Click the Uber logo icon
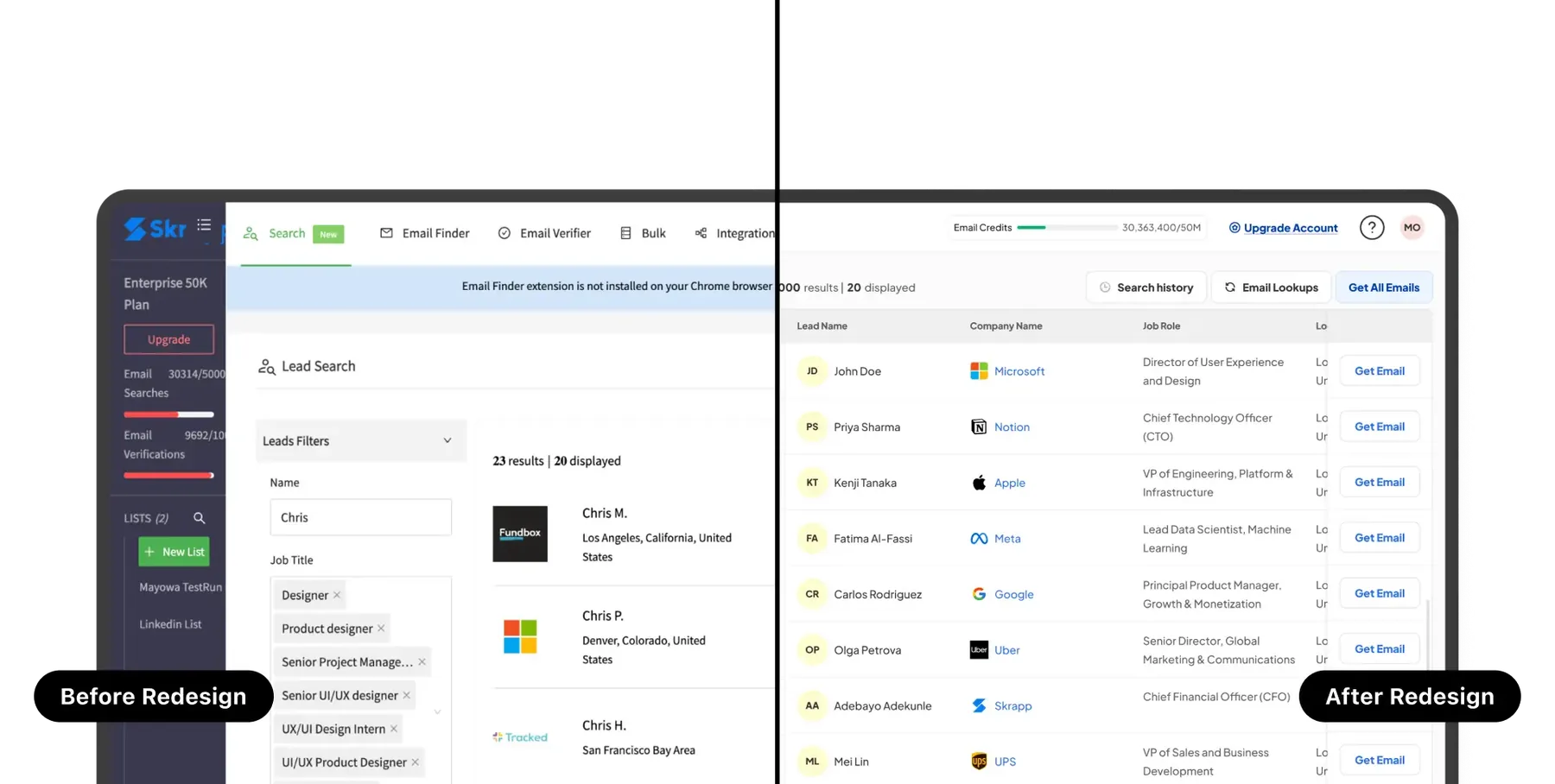Screen dimensions: 1555x784 click(979, 650)
